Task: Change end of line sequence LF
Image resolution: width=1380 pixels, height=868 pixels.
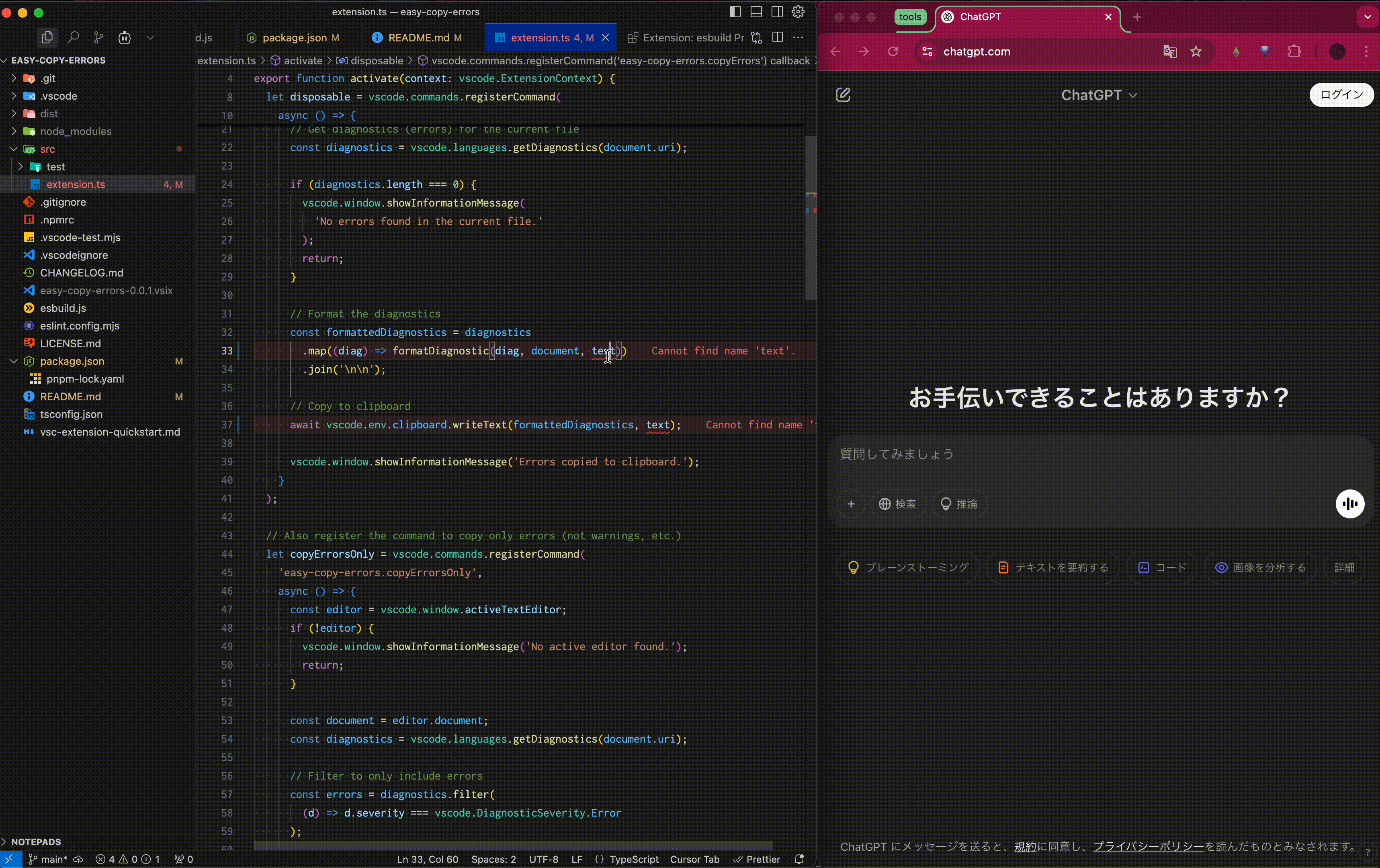Action: tap(577, 859)
